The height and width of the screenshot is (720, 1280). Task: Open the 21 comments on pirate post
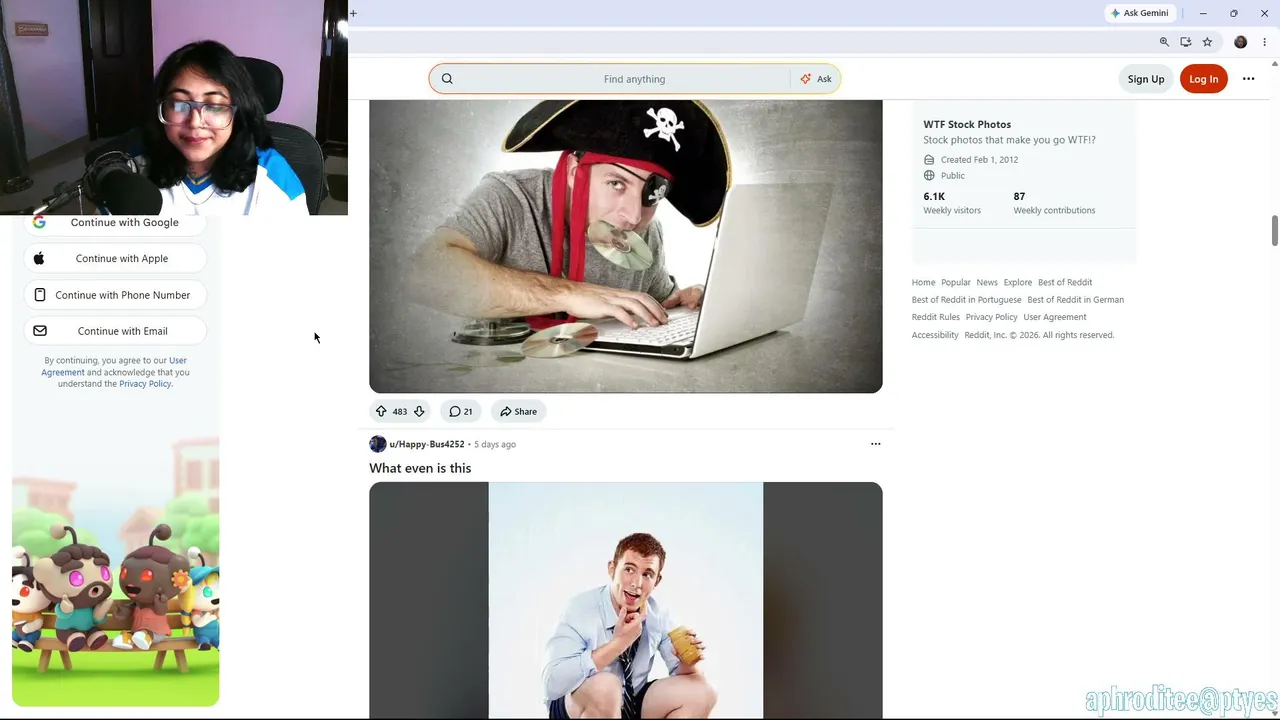point(460,411)
